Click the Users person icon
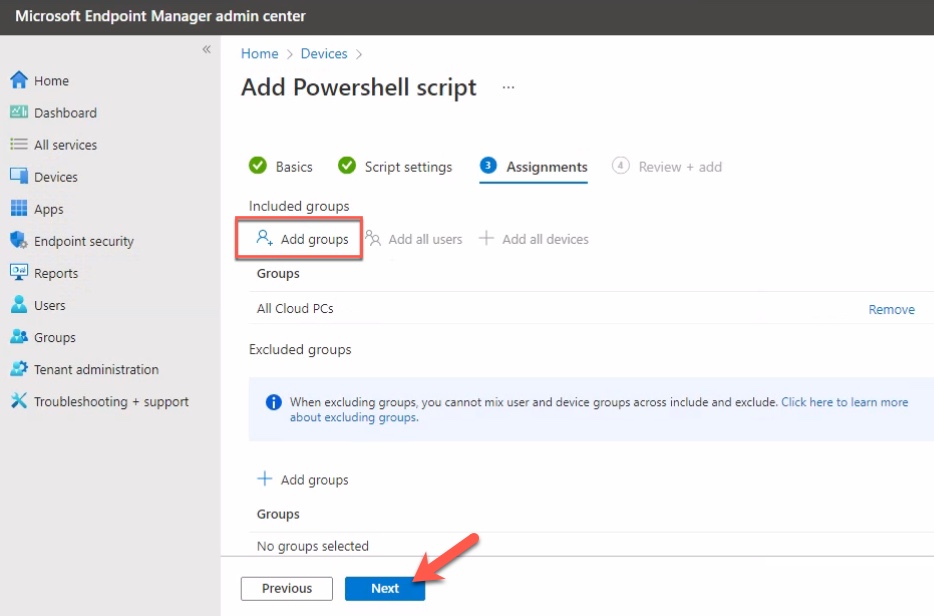The width and height of the screenshot is (934, 616). pos(18,305)
